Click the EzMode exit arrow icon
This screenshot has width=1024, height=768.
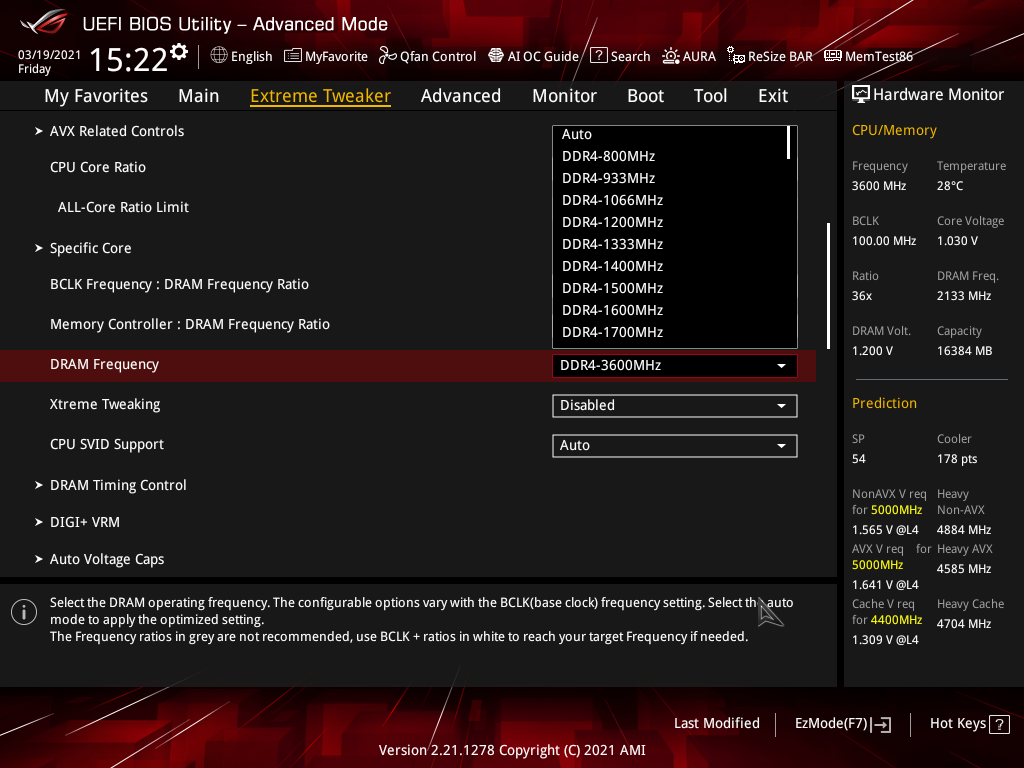coord(882,724)
